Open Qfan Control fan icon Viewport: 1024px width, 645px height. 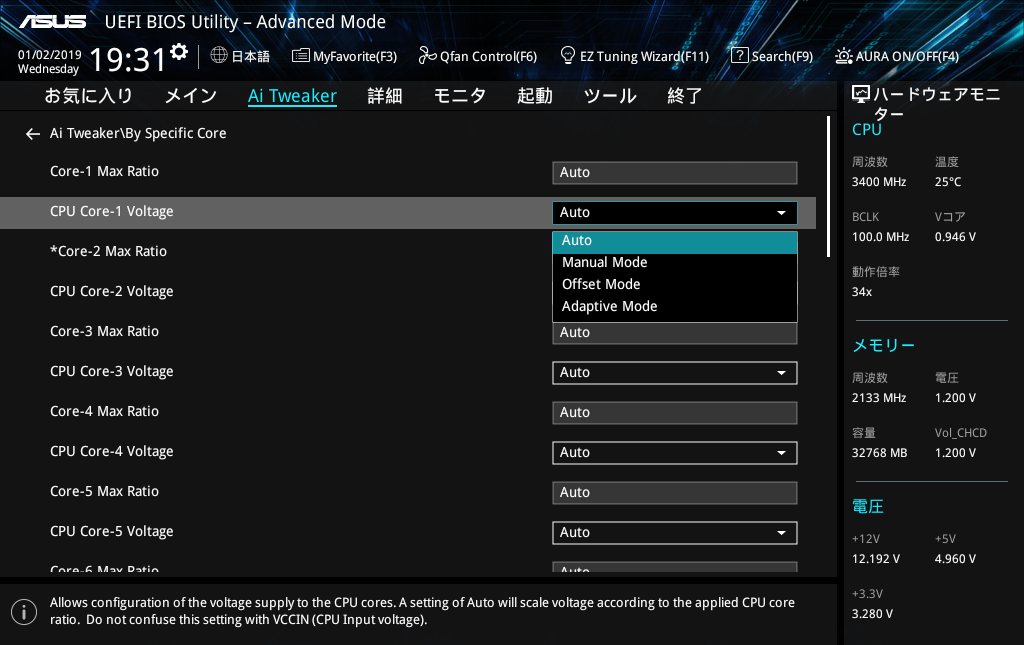pos(428,56)
